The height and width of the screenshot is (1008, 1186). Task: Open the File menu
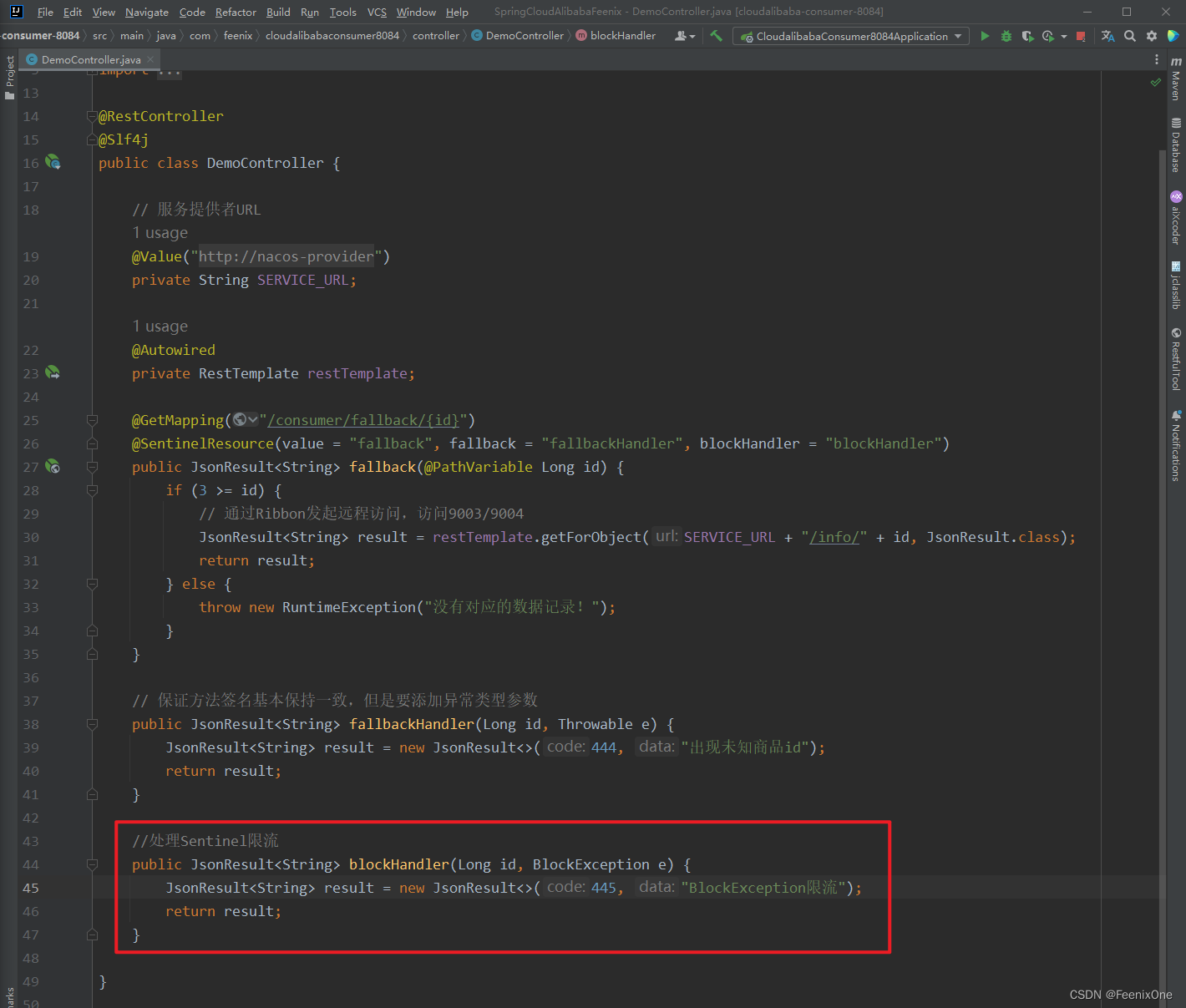click(45, 12)
